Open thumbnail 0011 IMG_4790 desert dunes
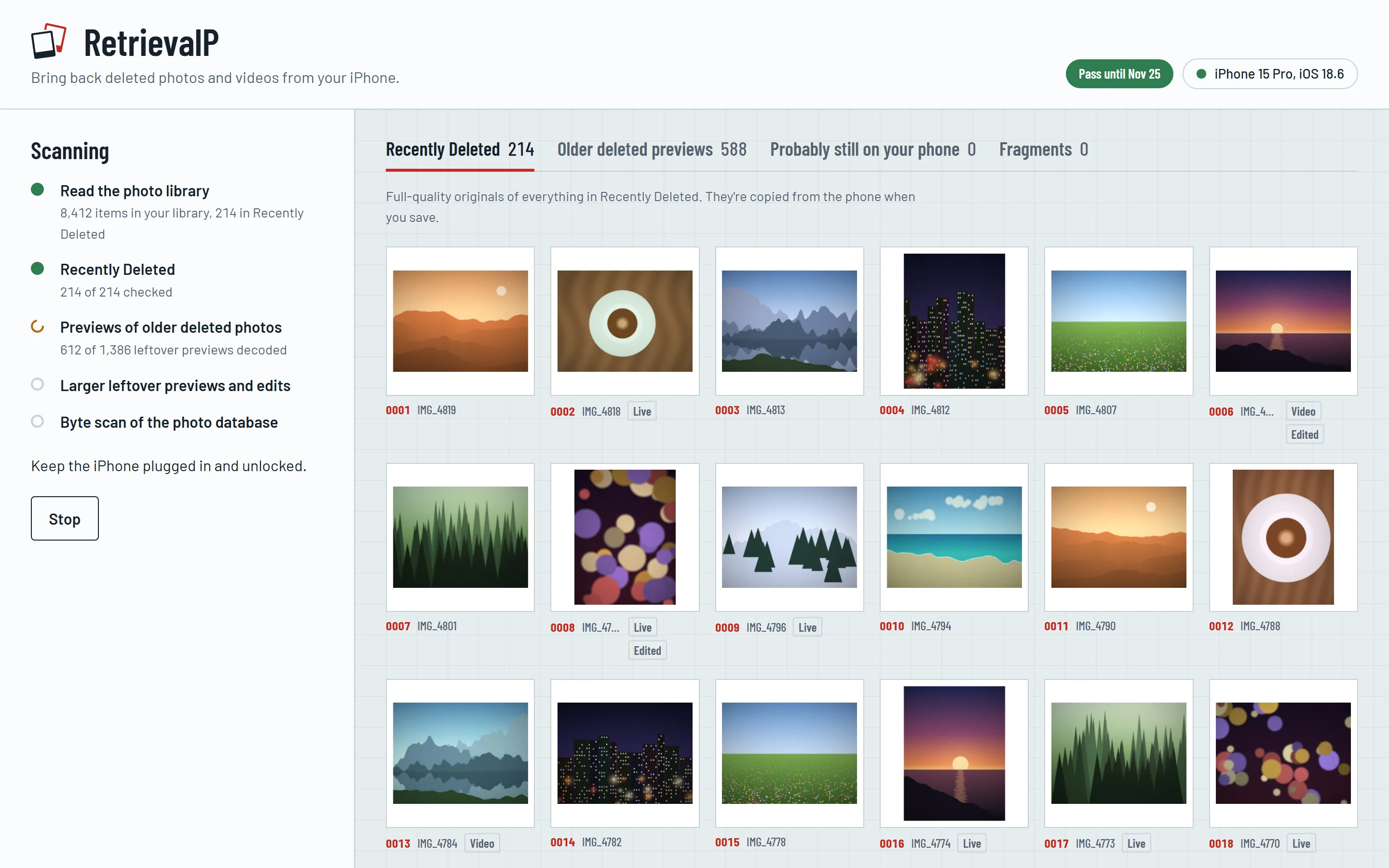Screen dimensions: 1389x868 1118,537
